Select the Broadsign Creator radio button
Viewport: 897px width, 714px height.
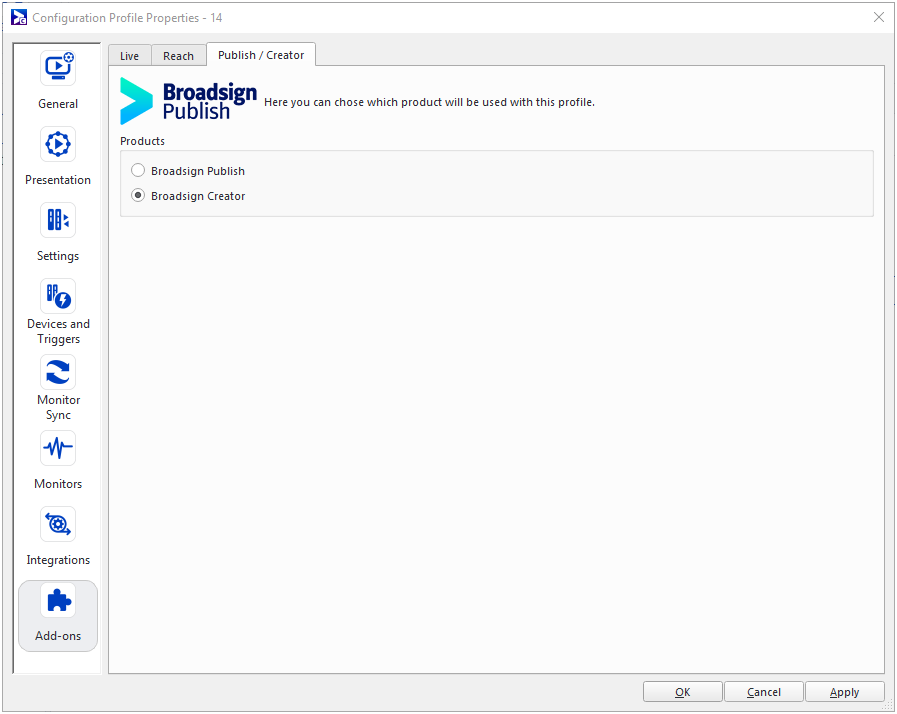tap(138, 196)
